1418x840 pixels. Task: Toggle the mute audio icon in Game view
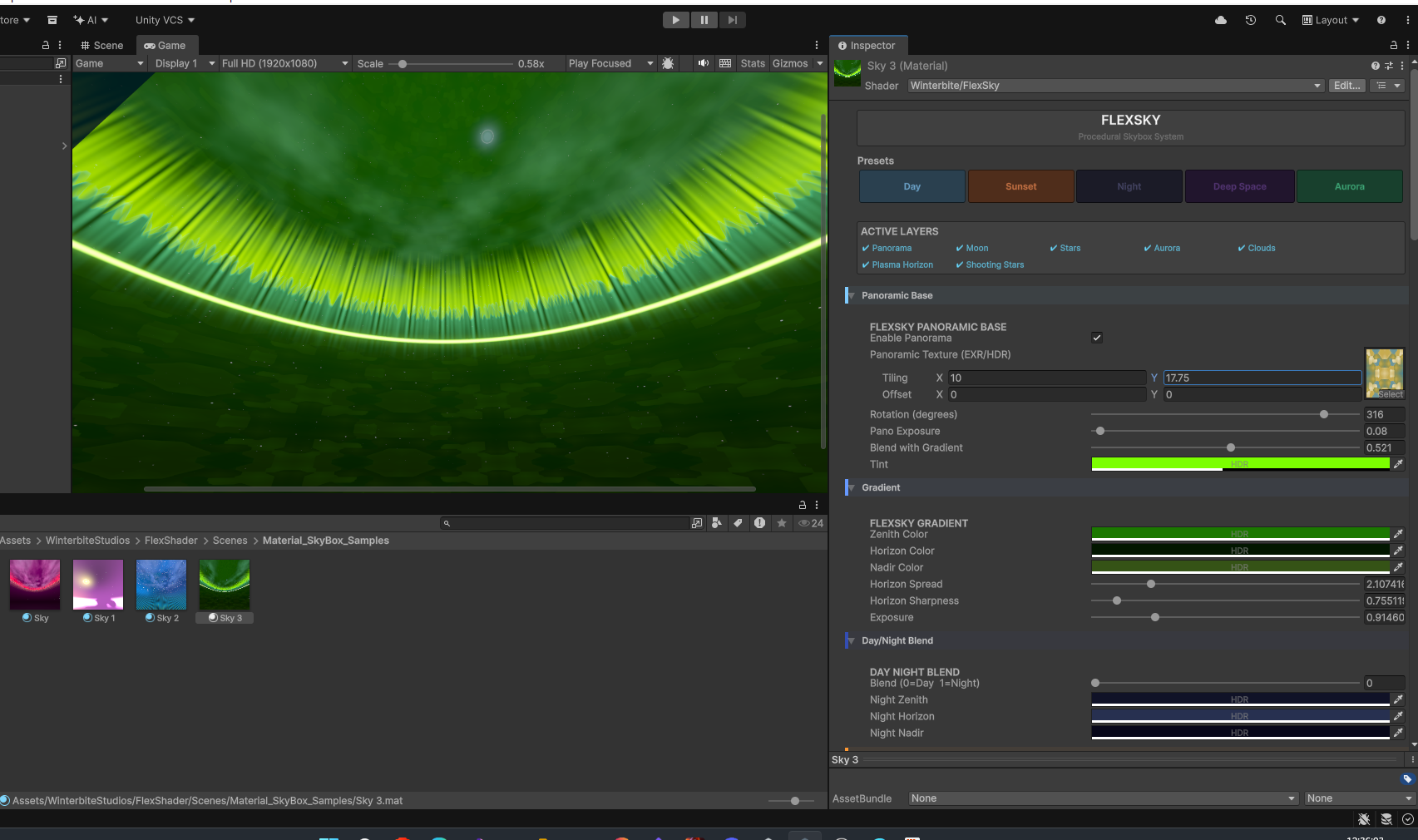[703, 63]
